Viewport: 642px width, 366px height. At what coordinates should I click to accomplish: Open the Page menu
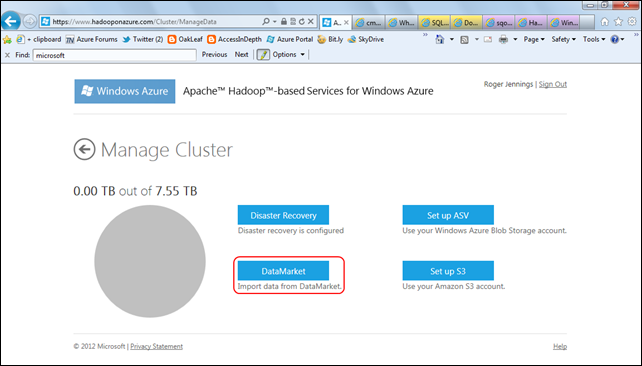click(534, 39)
